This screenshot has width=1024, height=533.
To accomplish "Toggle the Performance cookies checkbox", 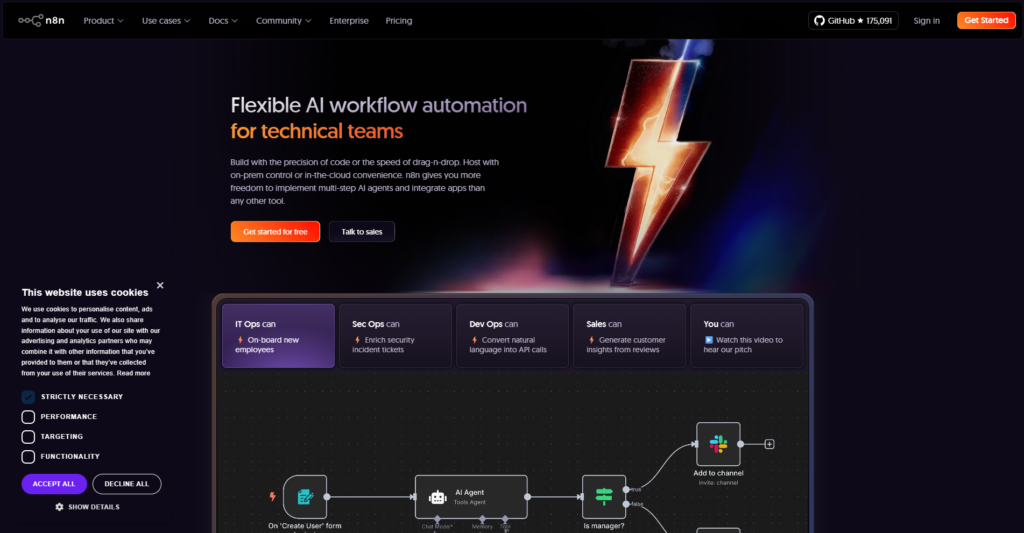I will click(28, 417).
